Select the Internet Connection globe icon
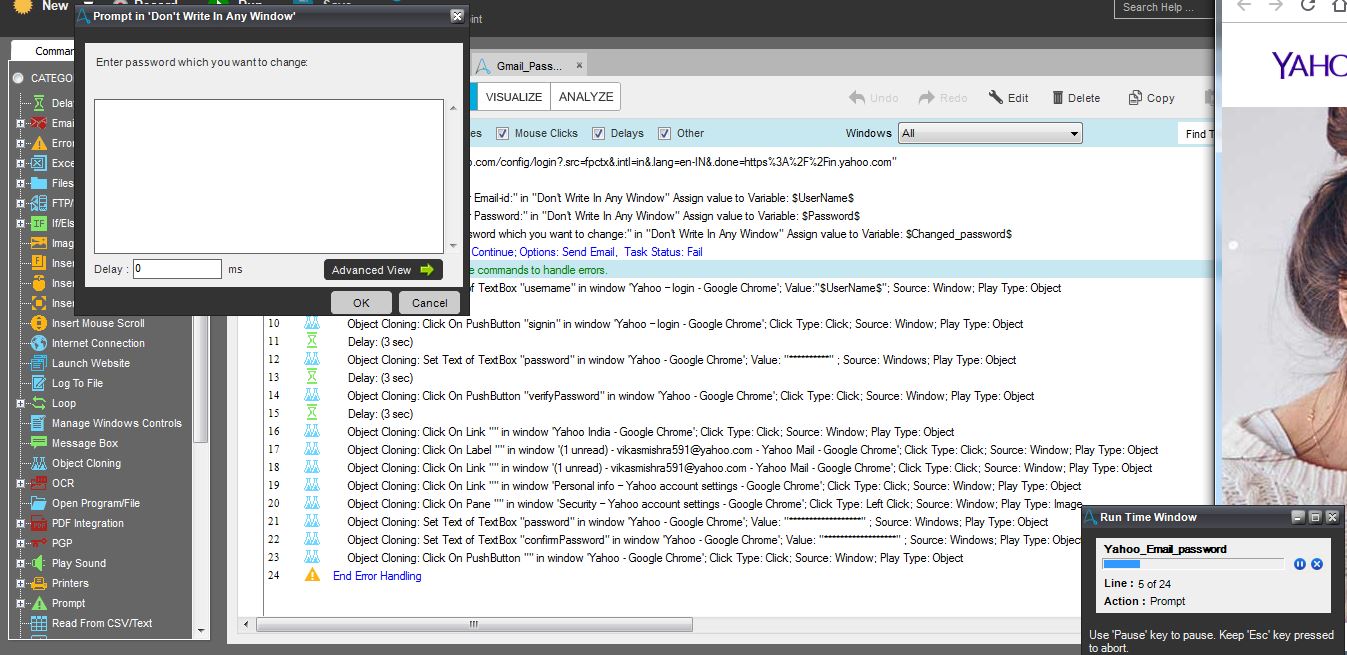This screenshot has width=1347, height=655. click(x=38, y=343)
